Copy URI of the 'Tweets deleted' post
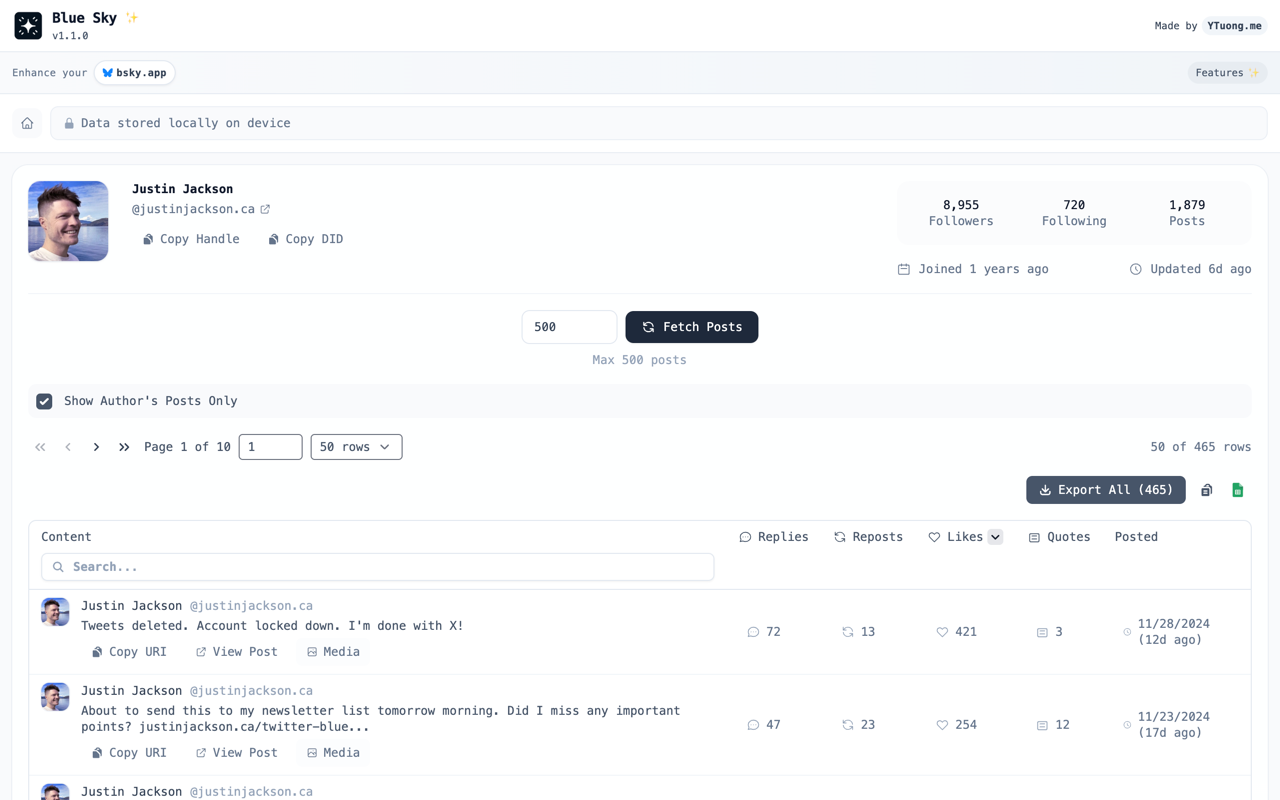1280x800 pixels. (129, 652)
